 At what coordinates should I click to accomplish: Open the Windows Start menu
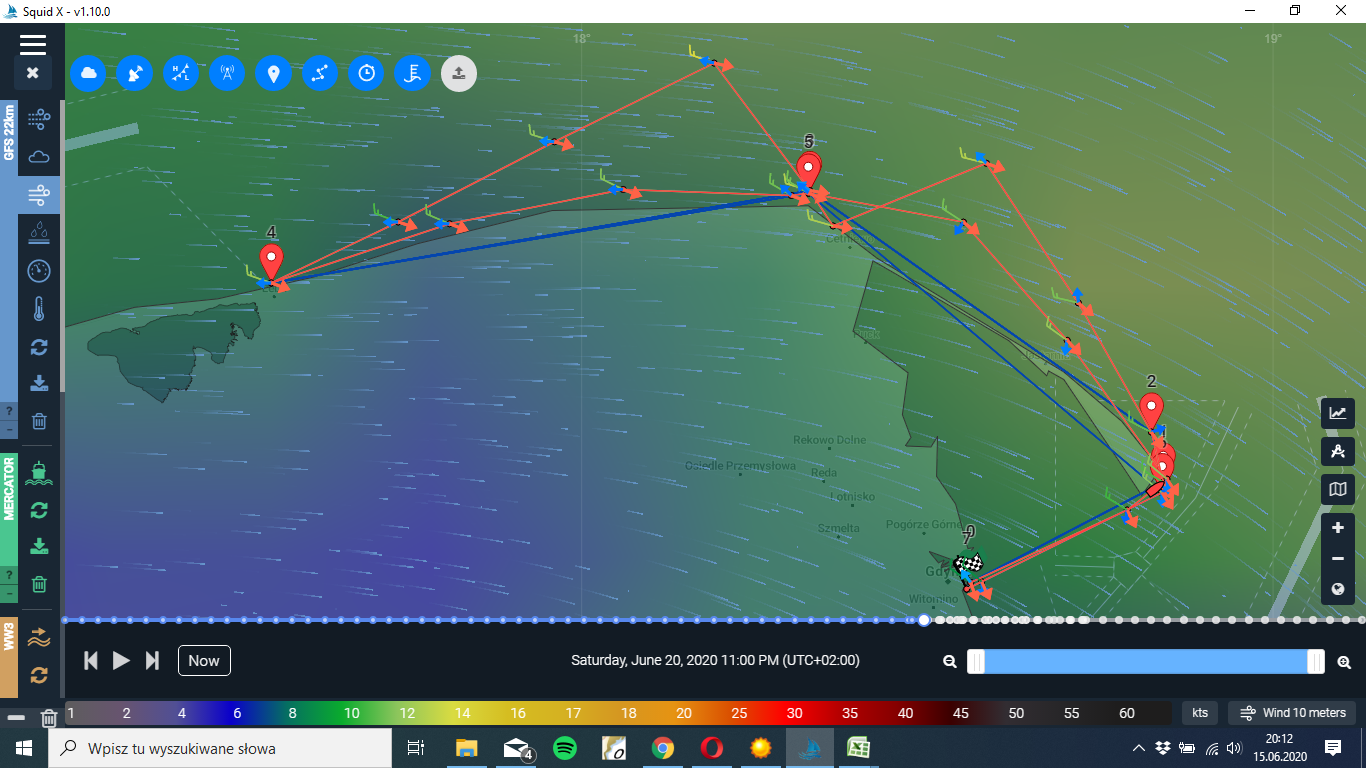point(24,747)
